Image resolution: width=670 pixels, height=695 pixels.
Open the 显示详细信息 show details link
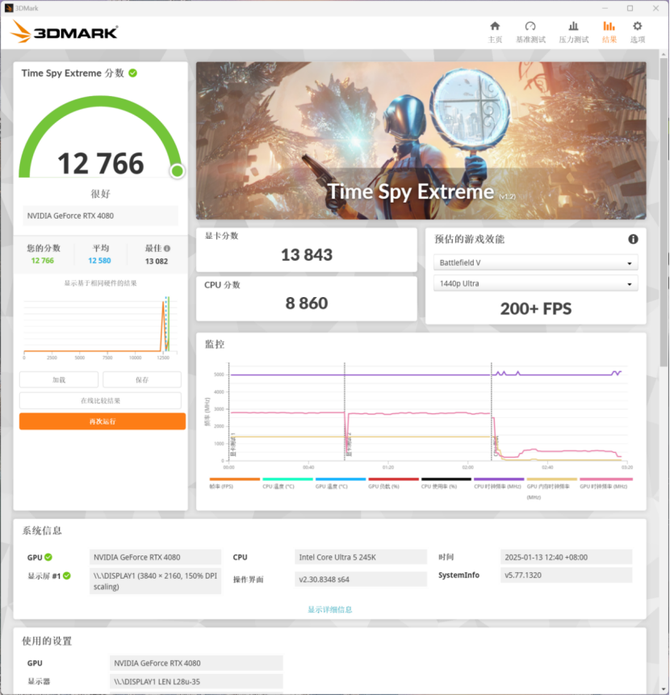point(330,609)
